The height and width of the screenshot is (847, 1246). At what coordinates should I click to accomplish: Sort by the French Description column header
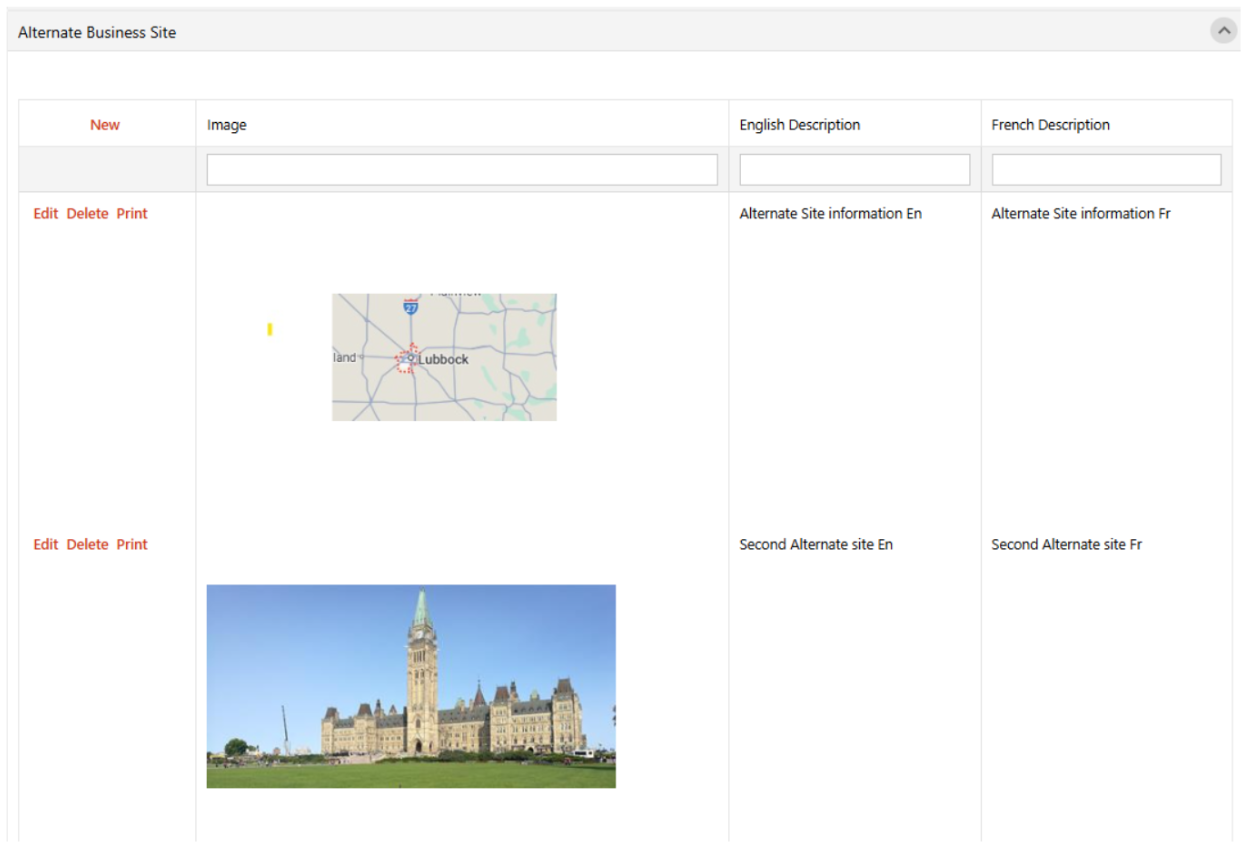point(1050,125)
